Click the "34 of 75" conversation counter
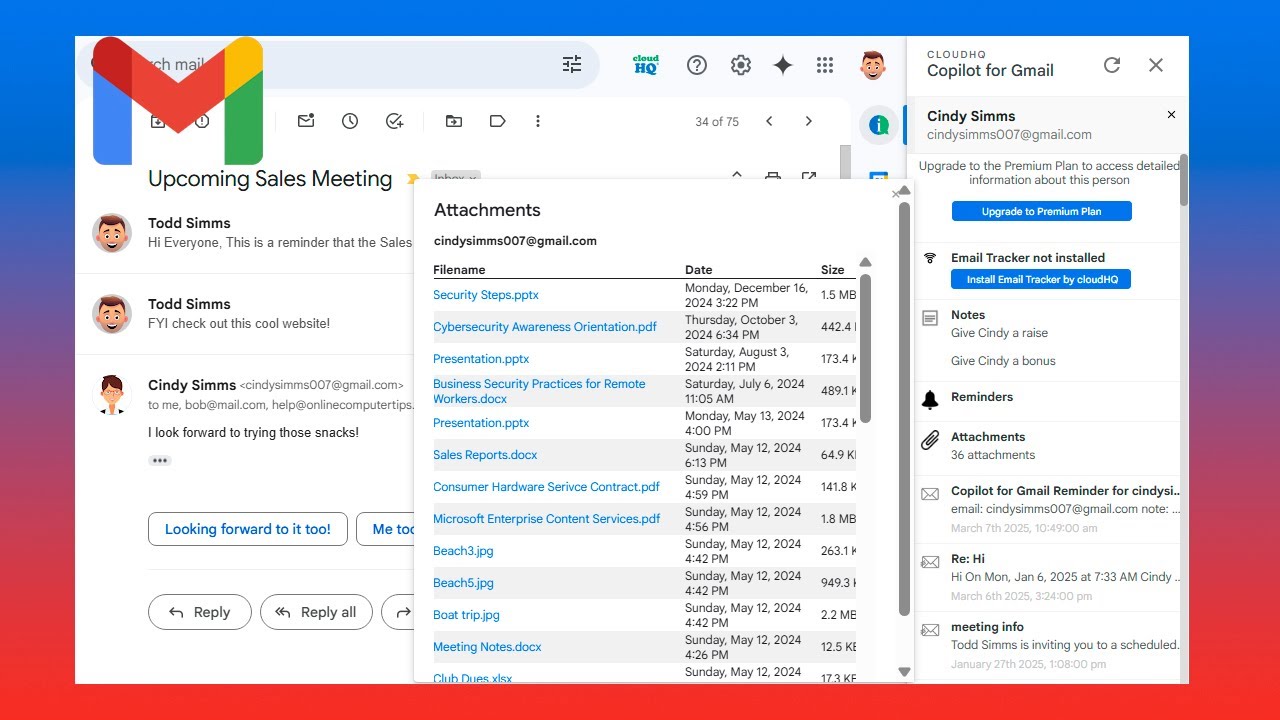The width and height of the screenshot is (1280, 720). (717, 122)
